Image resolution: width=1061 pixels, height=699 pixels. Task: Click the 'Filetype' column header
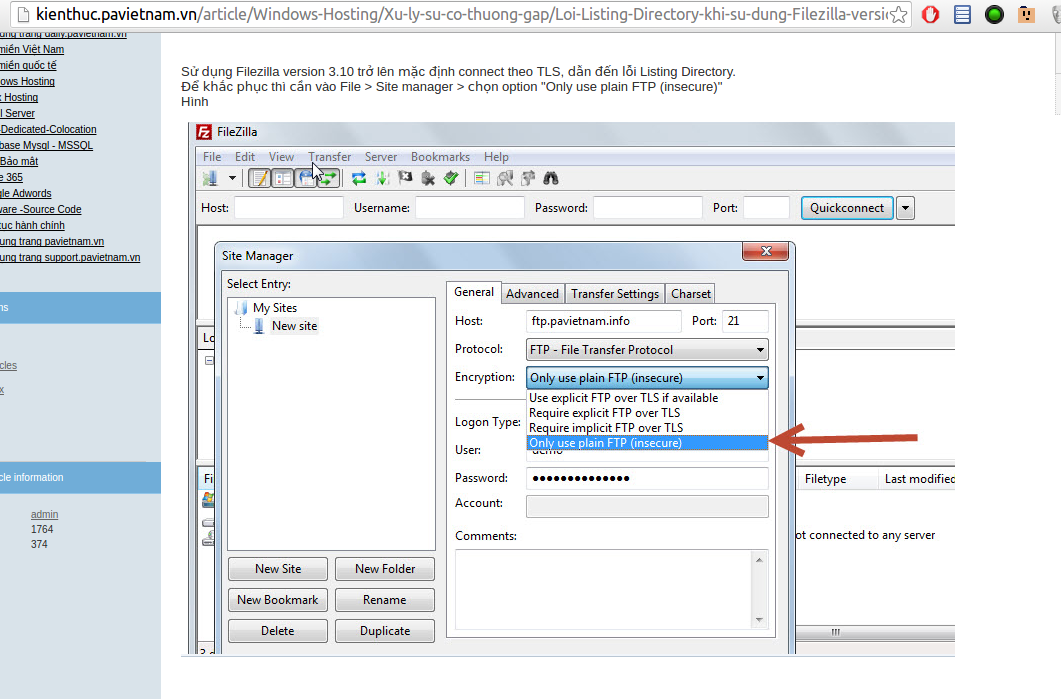point(826,479)
